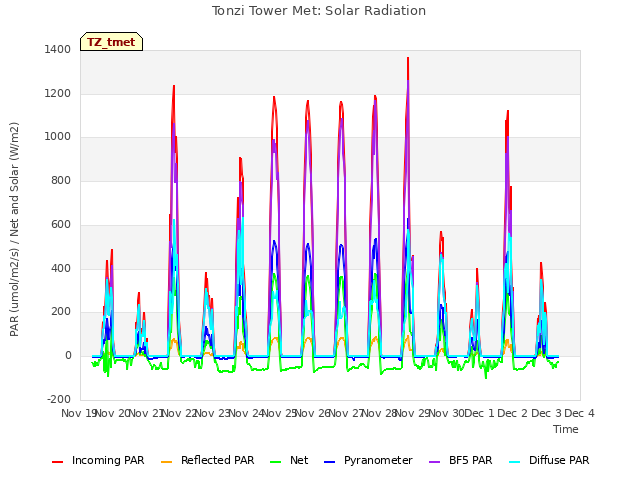The width and height of the screenshot is (640, 480).
Task: Click the highest Incoming PAR peak near Nov 29
Action: [408, 58]
